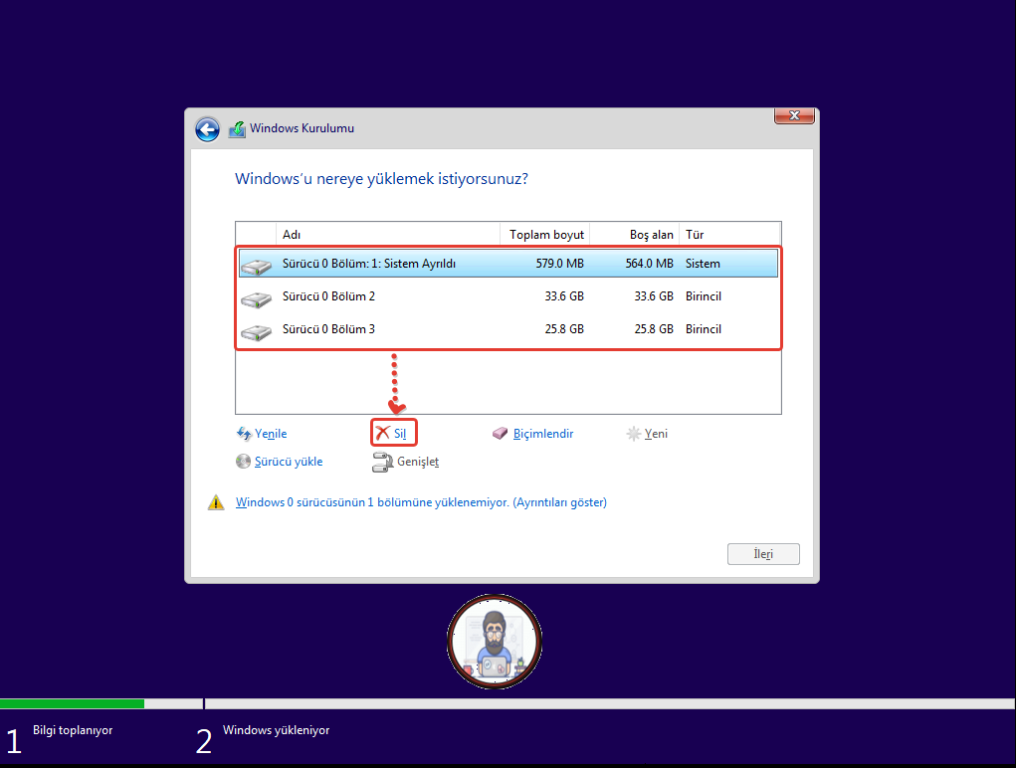Sort partitions by Adı column header
The image size is (1016, 768).
pyautogui.click(x=388, y=235)
